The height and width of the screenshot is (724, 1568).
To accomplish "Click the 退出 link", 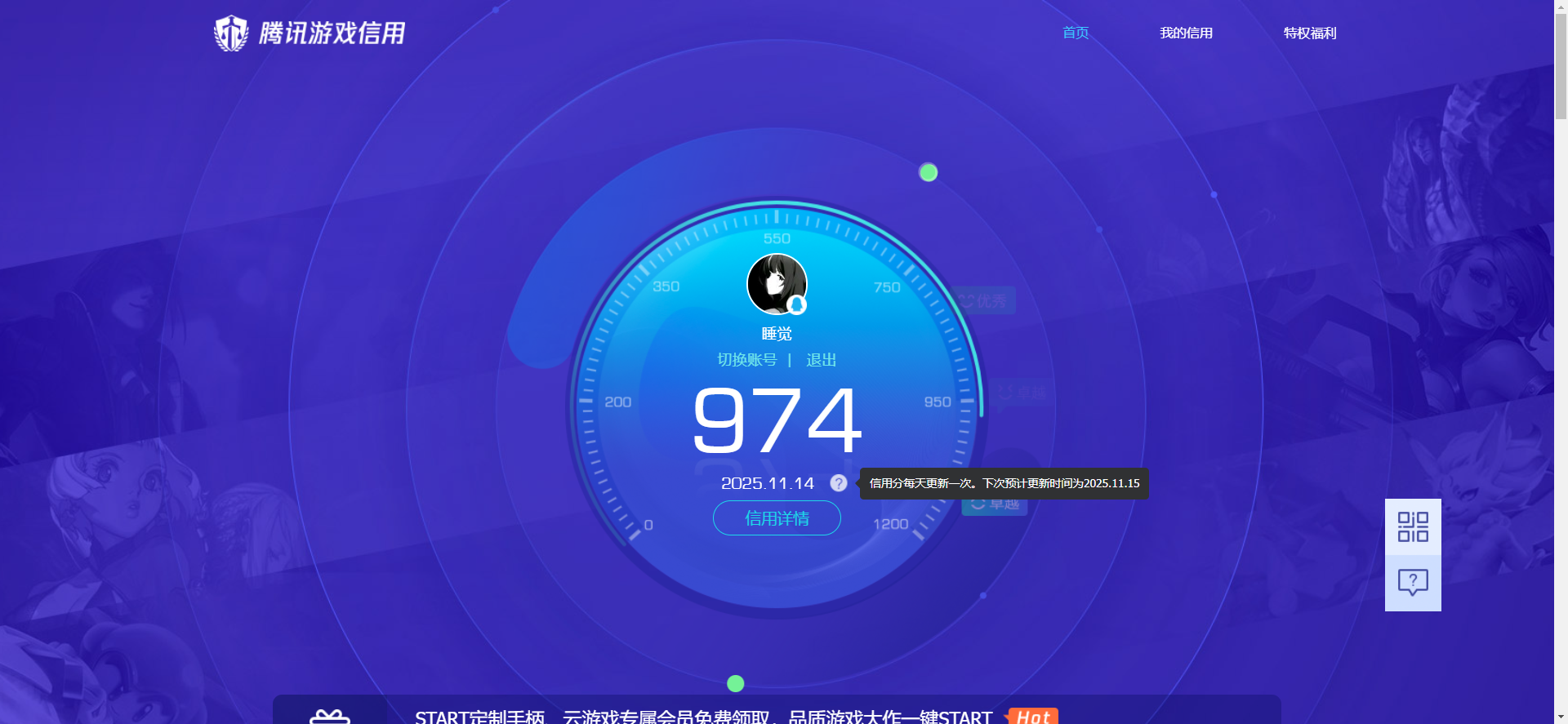I will 821,360.
